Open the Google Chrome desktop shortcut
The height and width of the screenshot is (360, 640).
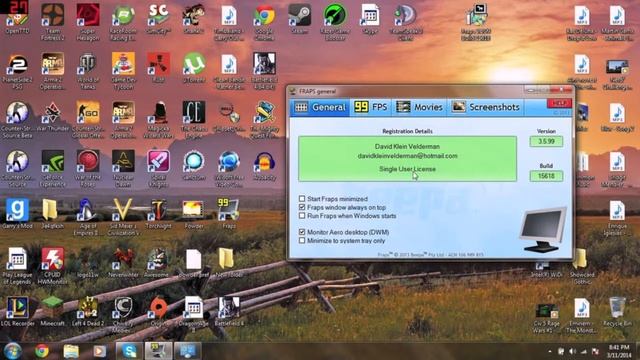point(264,21)
